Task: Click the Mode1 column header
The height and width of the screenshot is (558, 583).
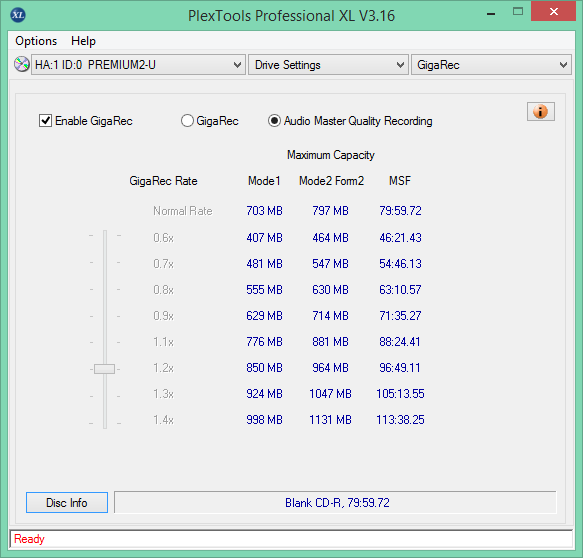Action: tap(264, 181)
